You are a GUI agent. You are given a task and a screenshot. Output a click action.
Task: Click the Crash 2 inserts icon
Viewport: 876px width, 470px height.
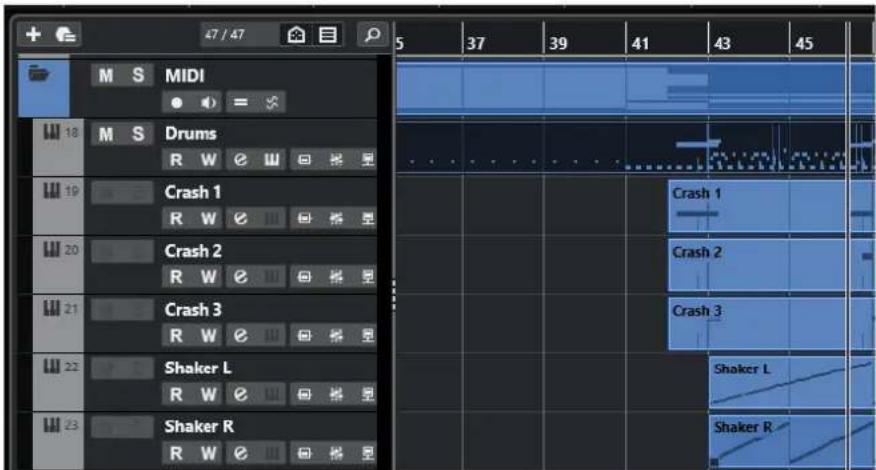coord(304,277)
